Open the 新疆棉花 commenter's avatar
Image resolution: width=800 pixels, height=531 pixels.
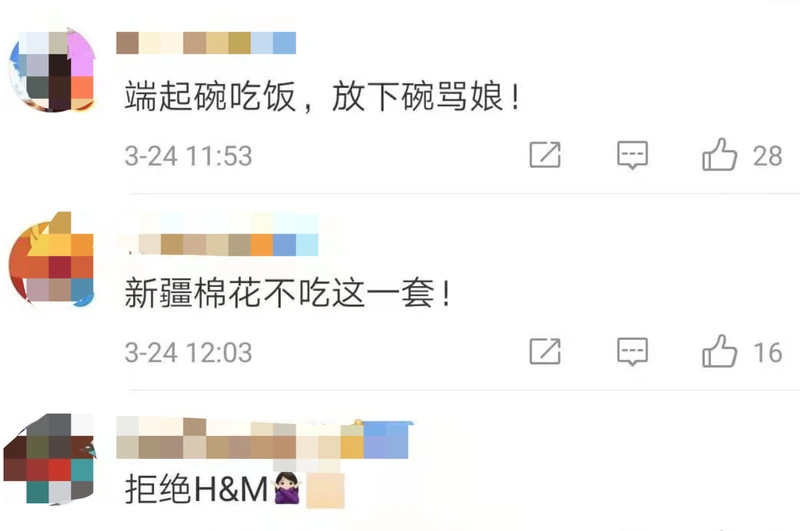[x=51, y=259]
